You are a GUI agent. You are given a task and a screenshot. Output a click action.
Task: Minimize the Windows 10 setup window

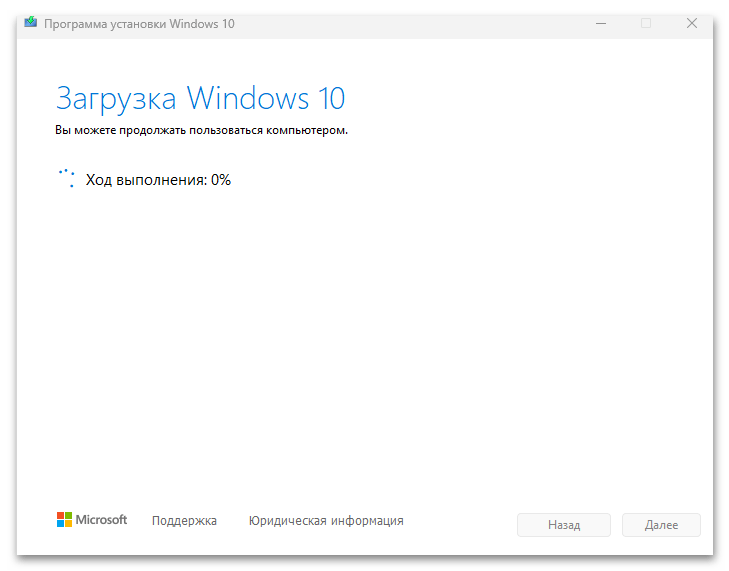pos(601,23)
